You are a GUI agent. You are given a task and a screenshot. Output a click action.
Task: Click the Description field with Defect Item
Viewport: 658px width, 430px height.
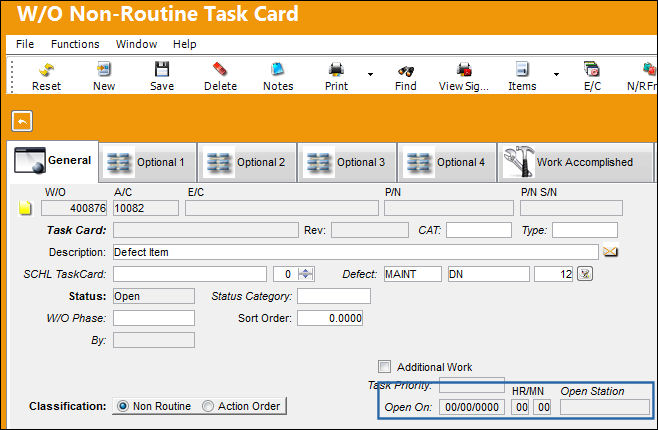point(355,252)
